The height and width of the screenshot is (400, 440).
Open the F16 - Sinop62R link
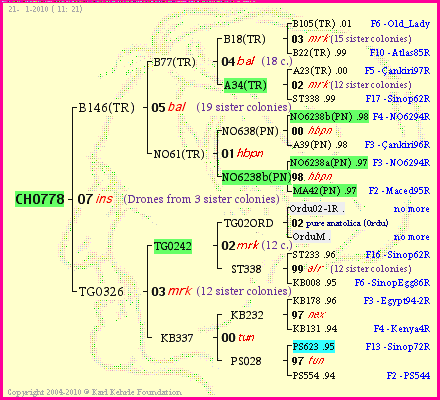pos(398,255)
